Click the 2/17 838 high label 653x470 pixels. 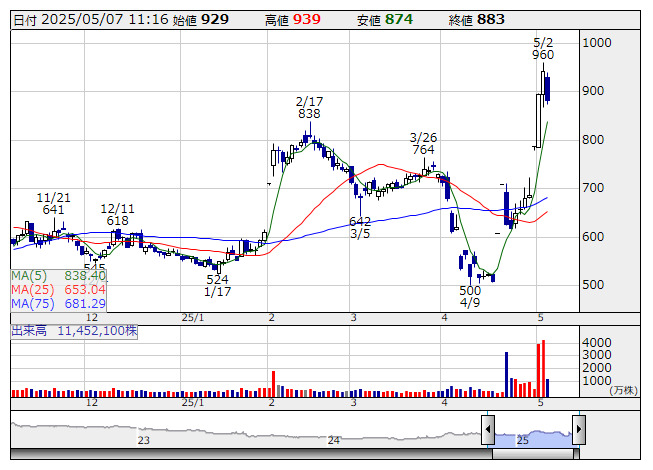point(309,107)
